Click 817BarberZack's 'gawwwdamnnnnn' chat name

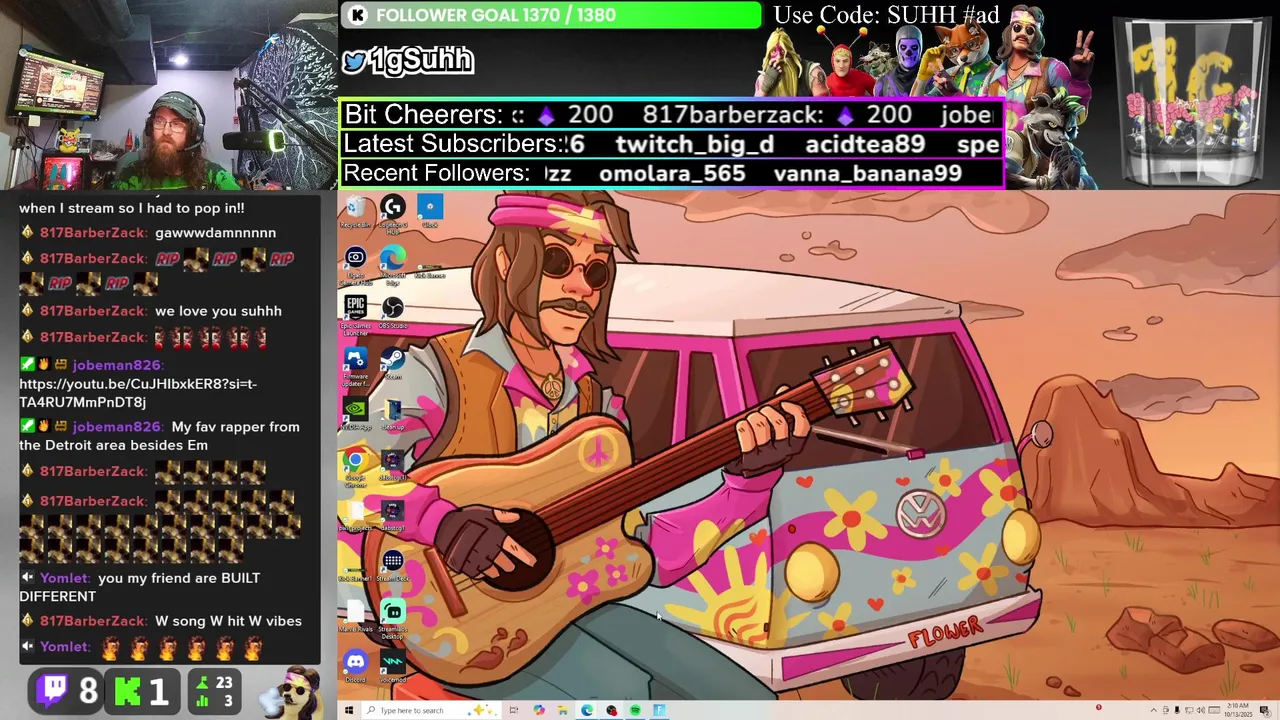coord(93,233)
